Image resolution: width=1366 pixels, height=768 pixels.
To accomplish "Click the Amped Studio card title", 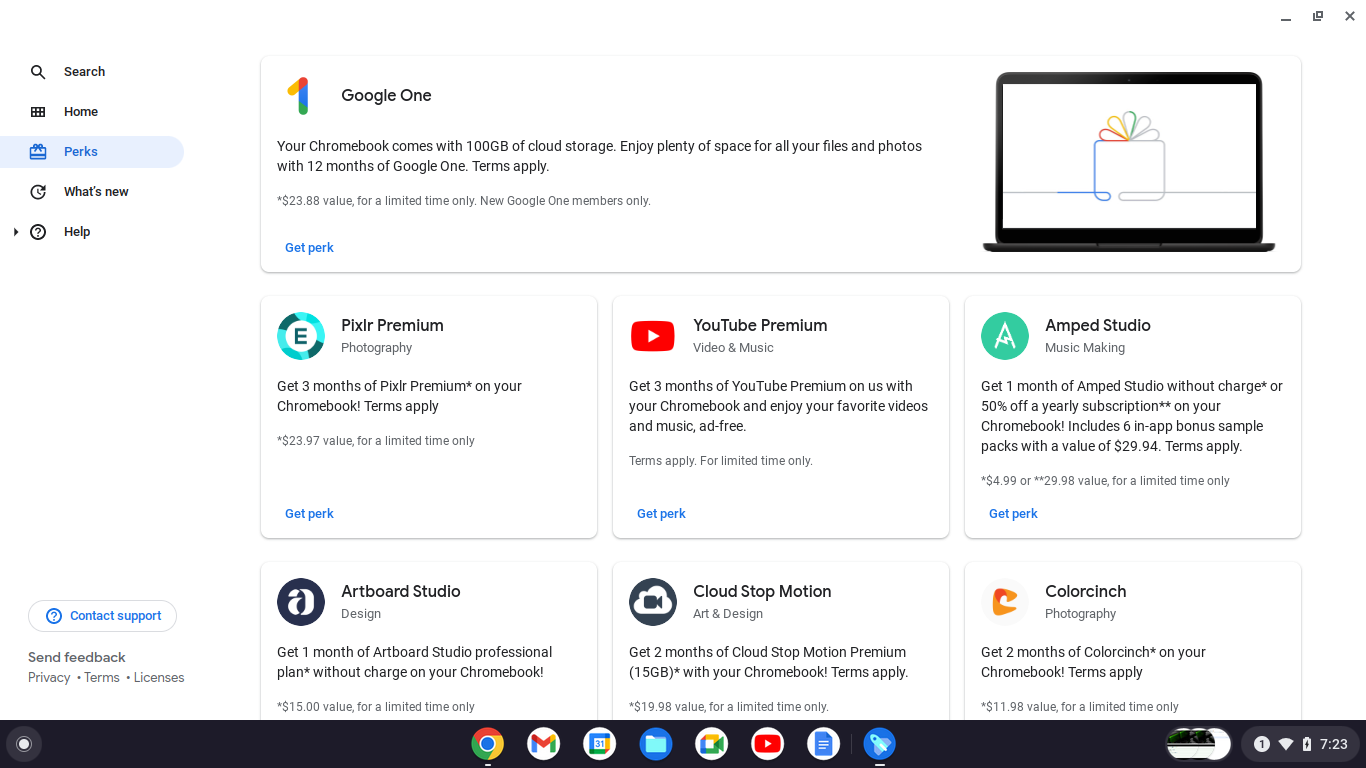I will tap(1098, 326).
